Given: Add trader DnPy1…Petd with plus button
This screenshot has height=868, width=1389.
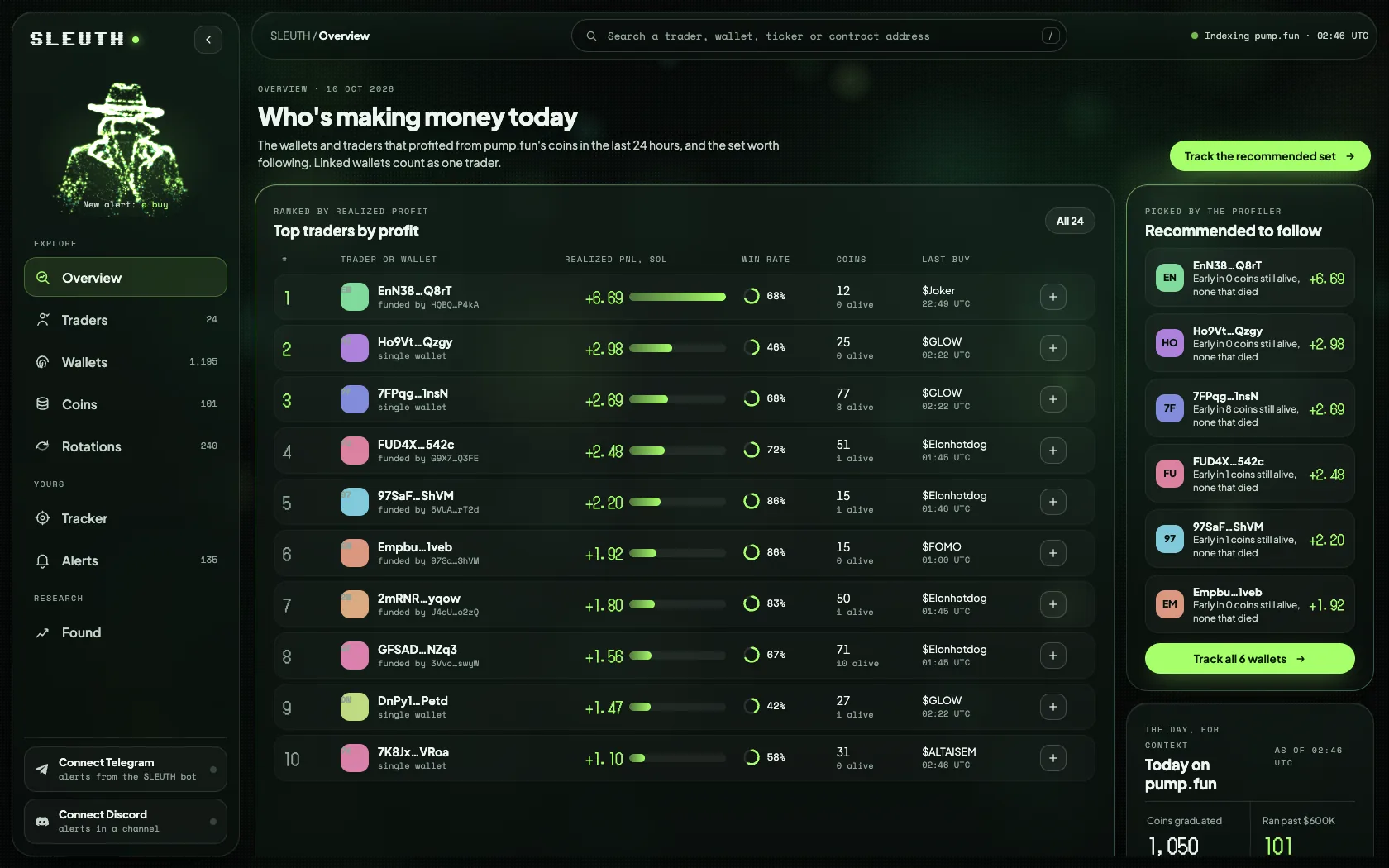Looking at the screenshot, I should click(x=1053, y=707).
